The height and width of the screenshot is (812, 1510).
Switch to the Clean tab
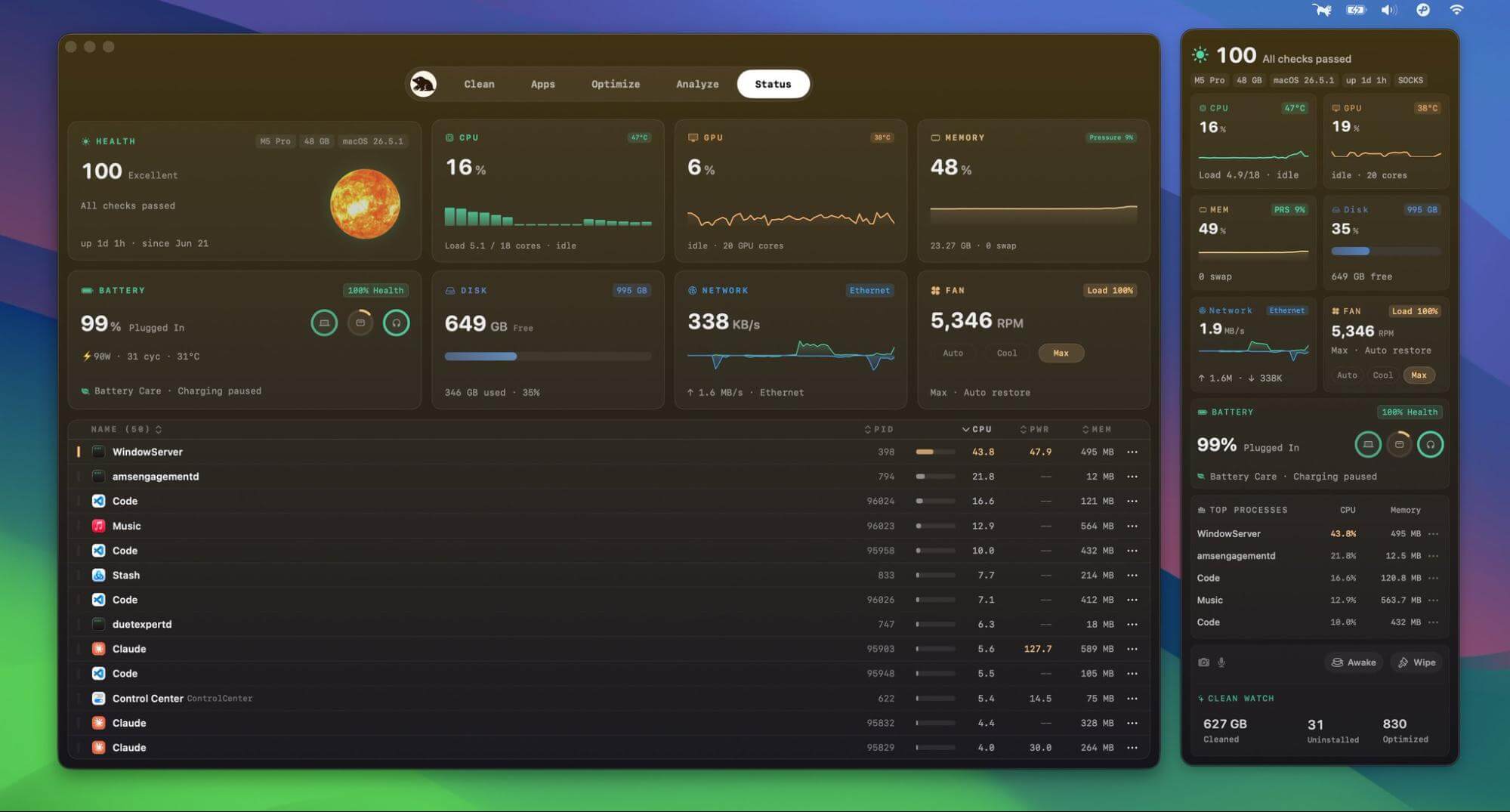479,84
